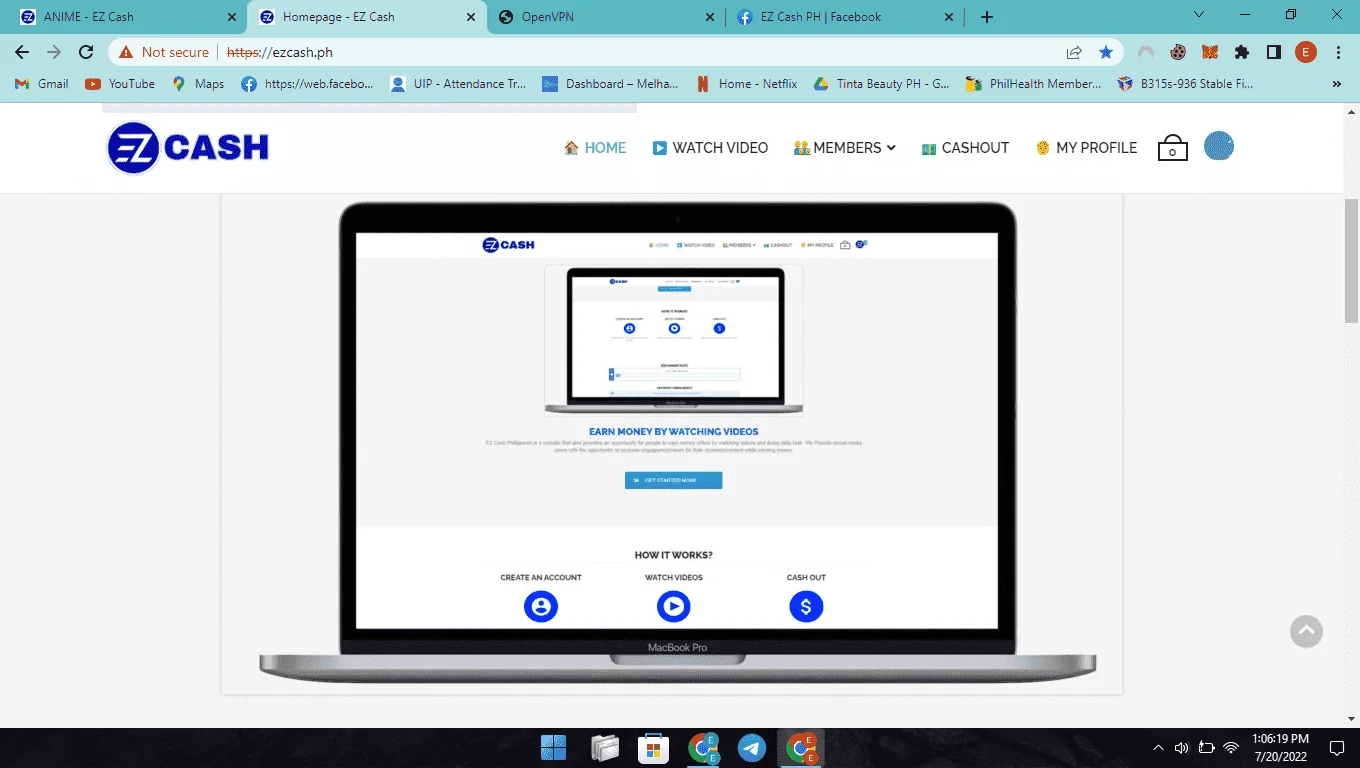This screenshot has height=768, width=1360.
Task: Open the web.facebo... bookmark
Action: click(308, 84)
